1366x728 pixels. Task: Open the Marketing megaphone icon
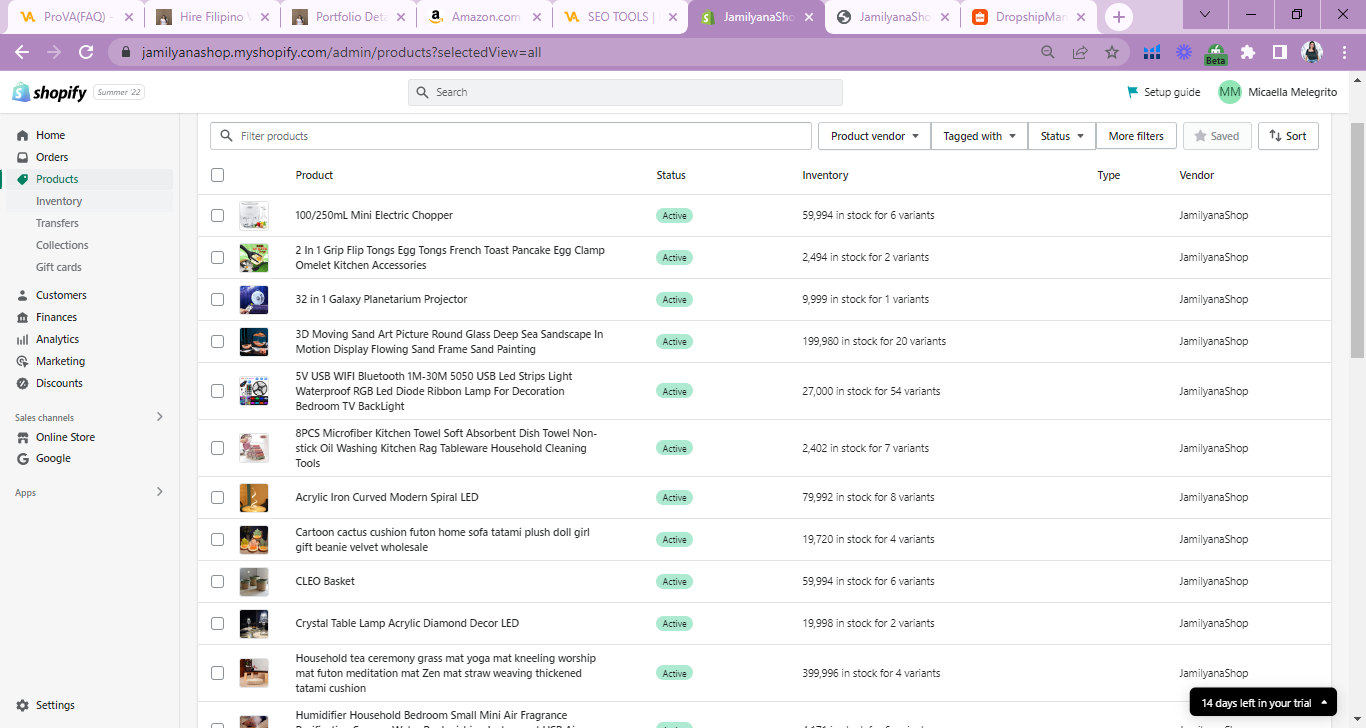(x=22, y=361)
